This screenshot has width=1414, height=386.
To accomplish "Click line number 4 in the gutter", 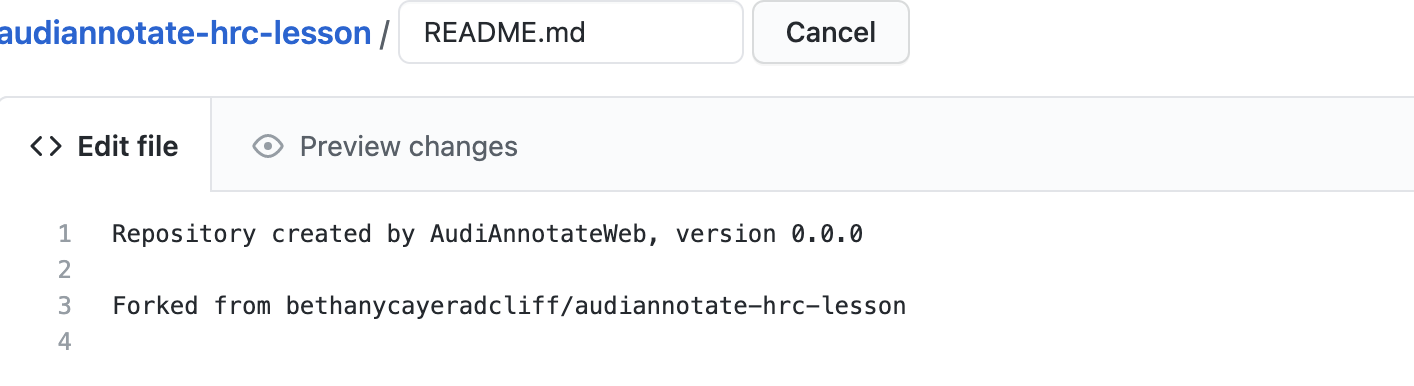I will (65, 342).
